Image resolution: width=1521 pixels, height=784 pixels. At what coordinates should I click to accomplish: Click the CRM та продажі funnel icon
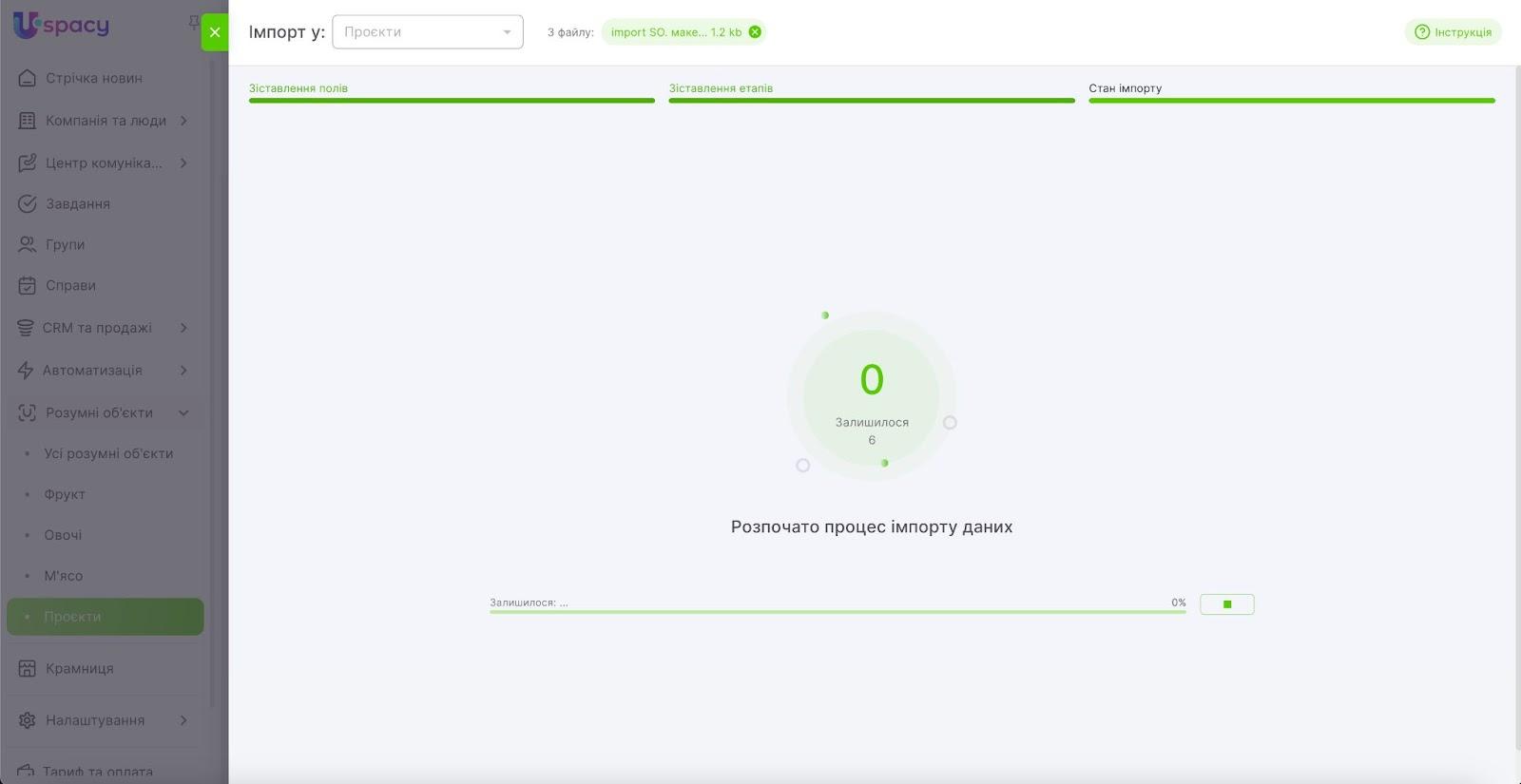[x=26, y=328]
